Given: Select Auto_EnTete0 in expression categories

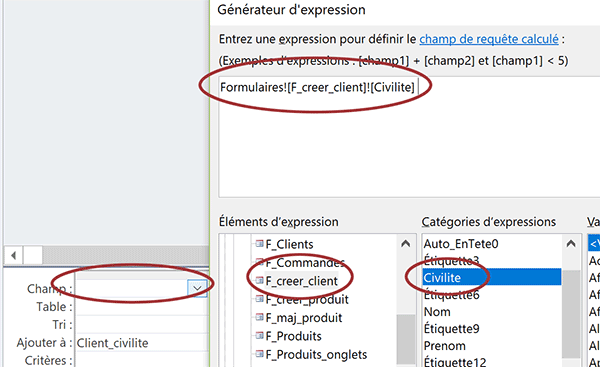Looking at the screenshot, I should 461,243.
